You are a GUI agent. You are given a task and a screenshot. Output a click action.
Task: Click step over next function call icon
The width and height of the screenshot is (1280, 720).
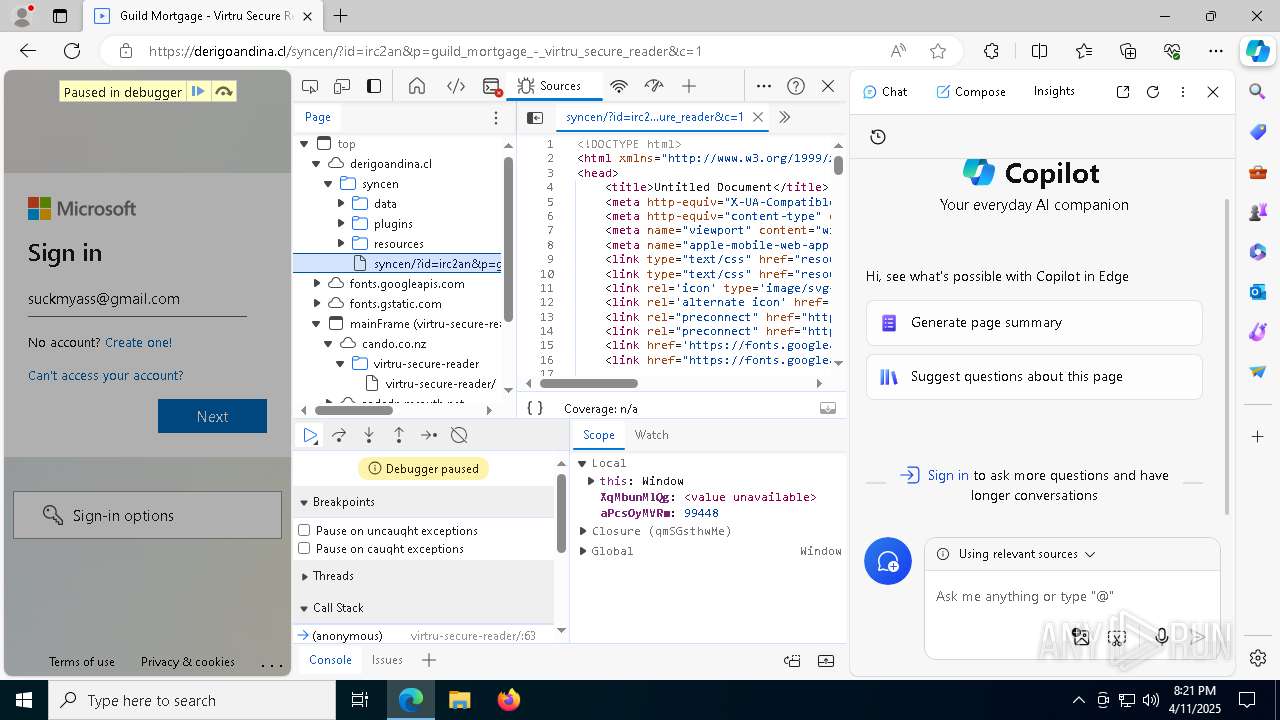(339, 435)
